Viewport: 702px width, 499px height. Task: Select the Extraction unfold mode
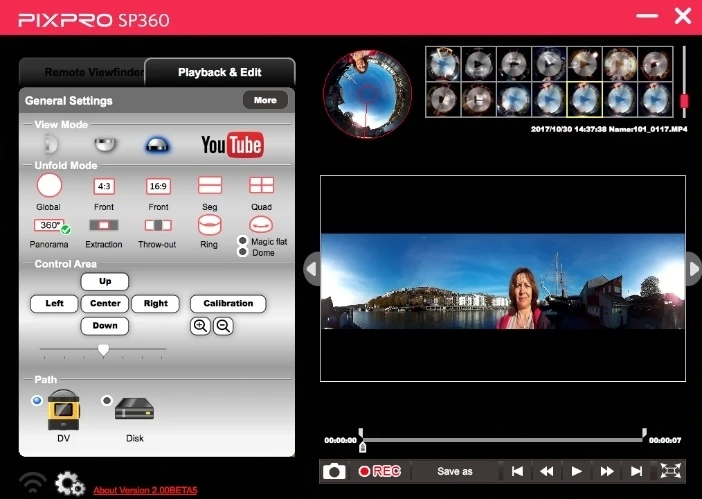click(x=104, y=225)
